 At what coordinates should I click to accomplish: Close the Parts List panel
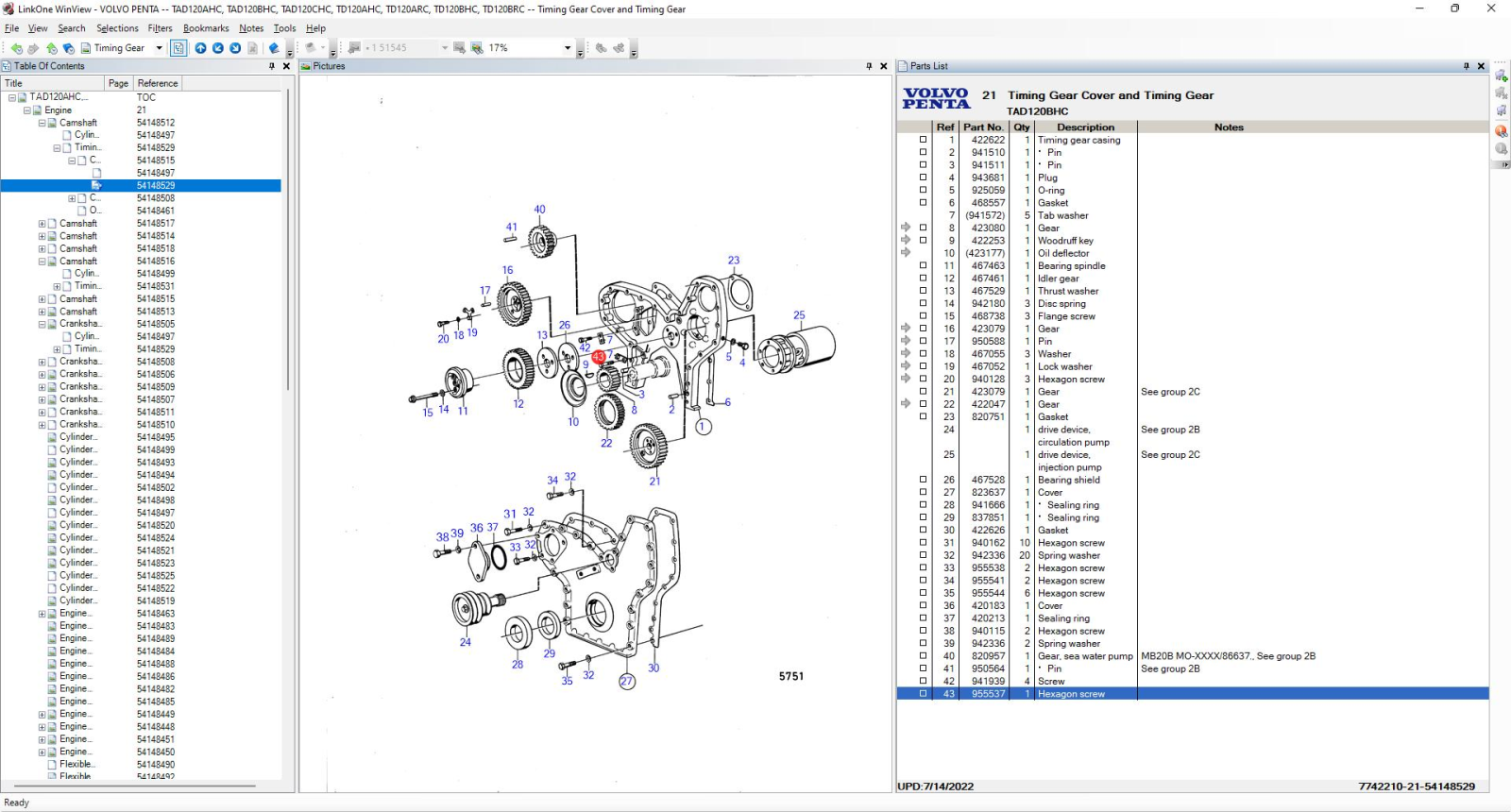(x=1481, y=66)
